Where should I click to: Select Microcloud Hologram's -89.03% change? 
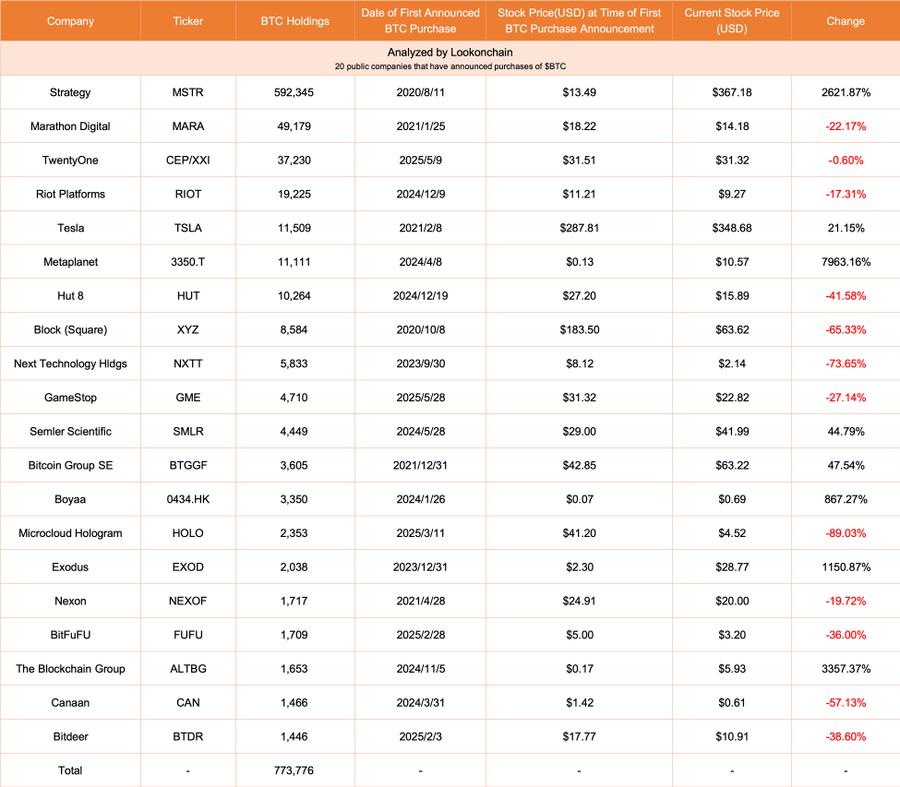(845, 533)
